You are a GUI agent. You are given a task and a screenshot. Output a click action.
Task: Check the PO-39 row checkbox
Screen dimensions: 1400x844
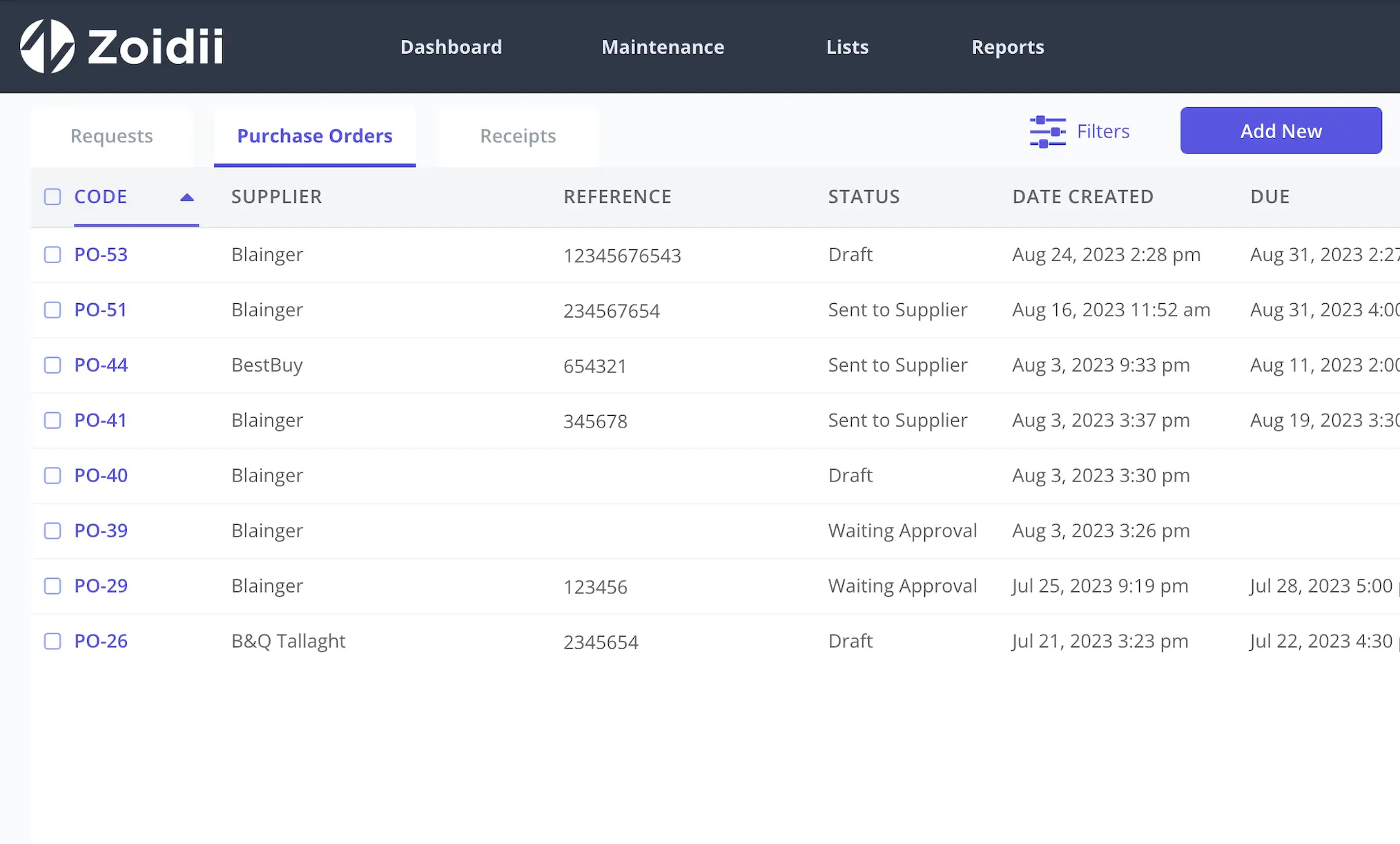pyautogui.click(x=52, y=531)
